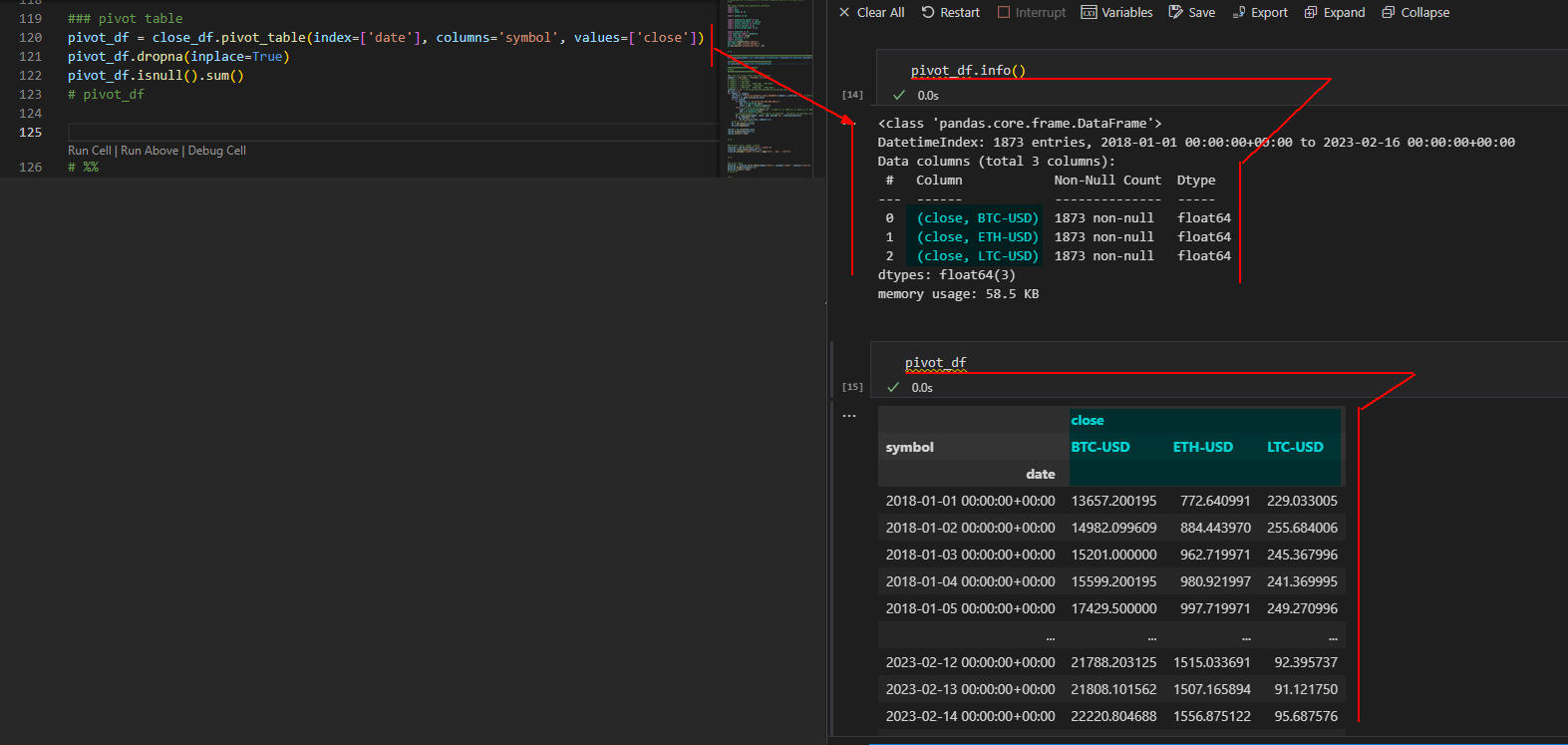This screenshot has width=1568, height=745.
Task: Click the dtypes: float64(3) line
Action: pos(946,274)
